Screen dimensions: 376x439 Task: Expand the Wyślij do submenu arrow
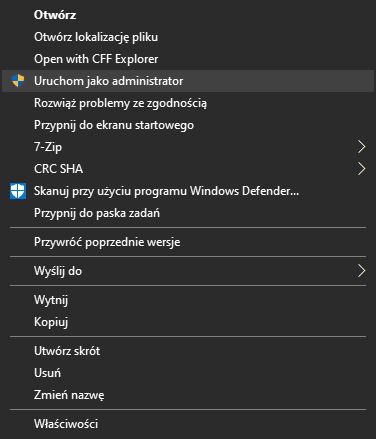click(362, 271)
